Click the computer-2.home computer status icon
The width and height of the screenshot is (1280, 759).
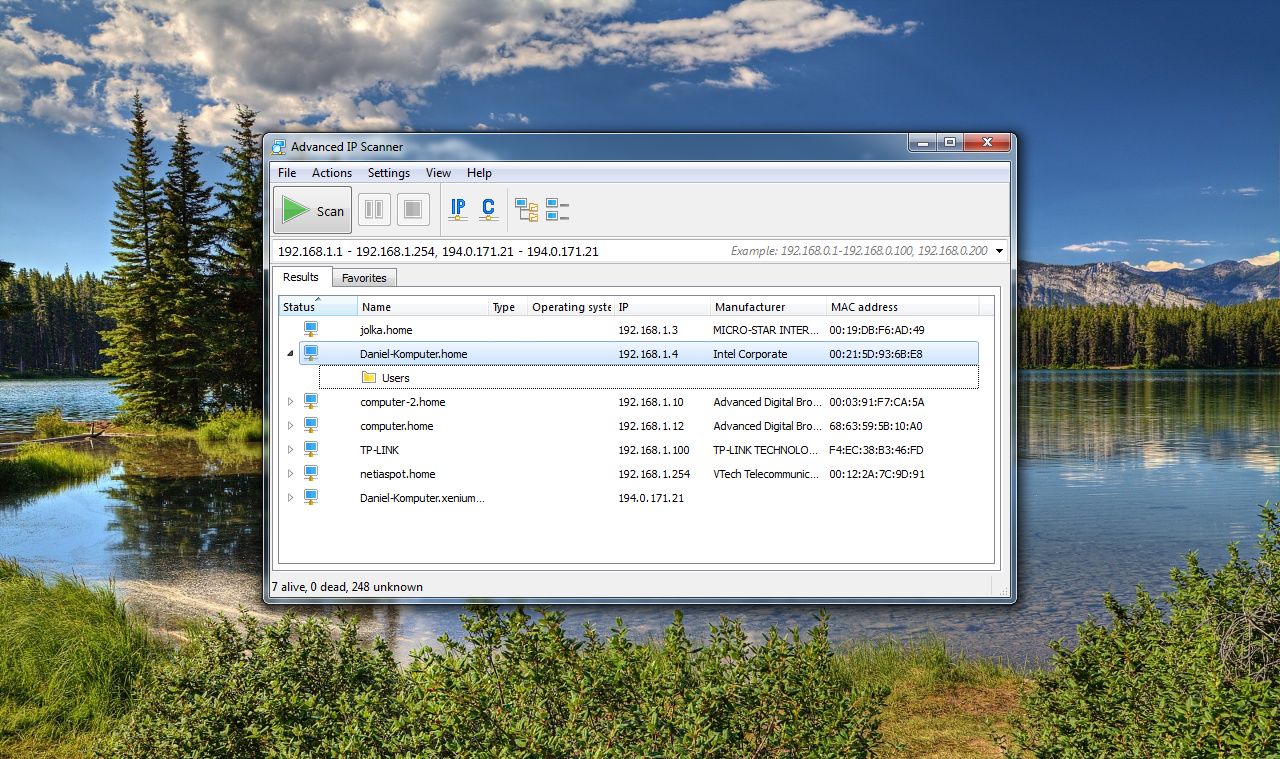point(311,401)
